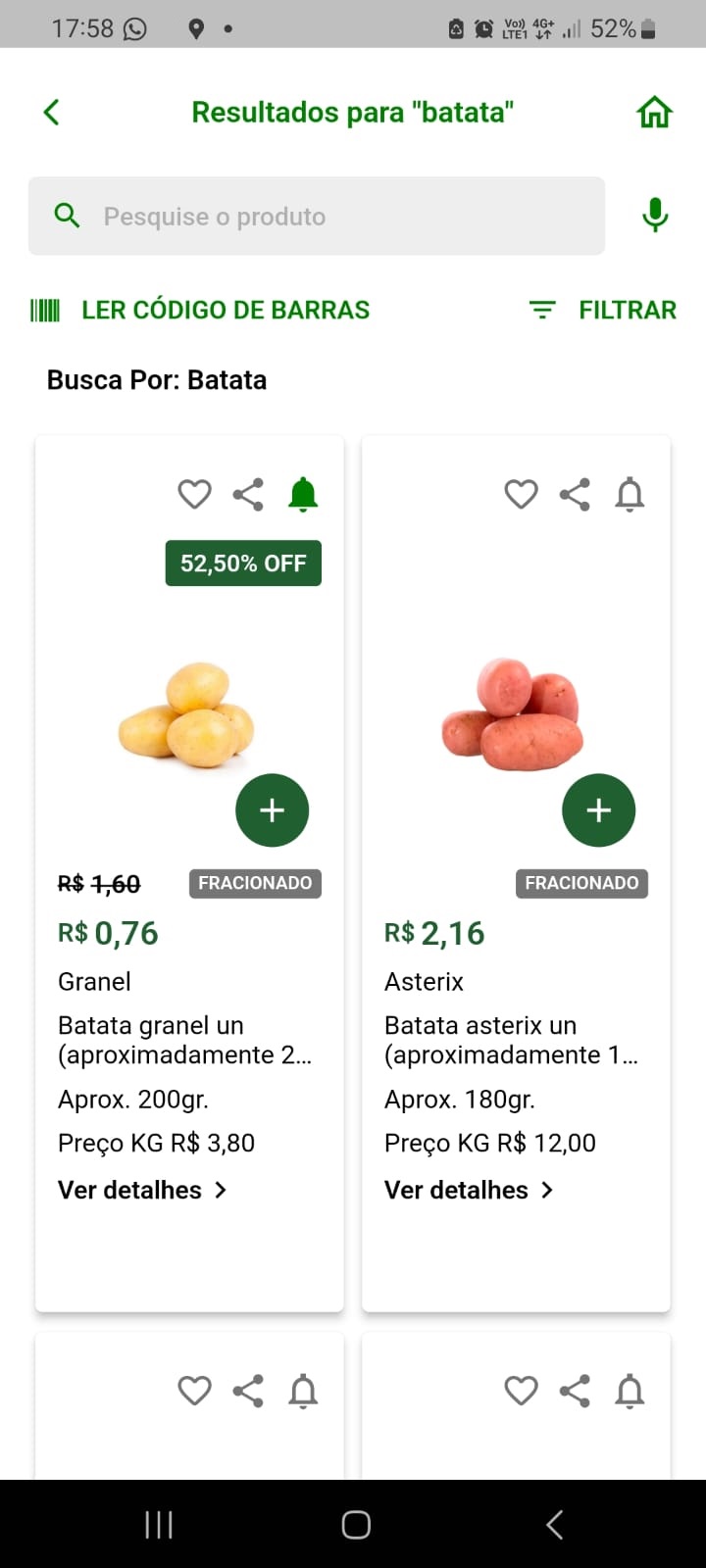Expand Ver detalhes for Asterix
706x1568 pixels.
[469, 1190]
